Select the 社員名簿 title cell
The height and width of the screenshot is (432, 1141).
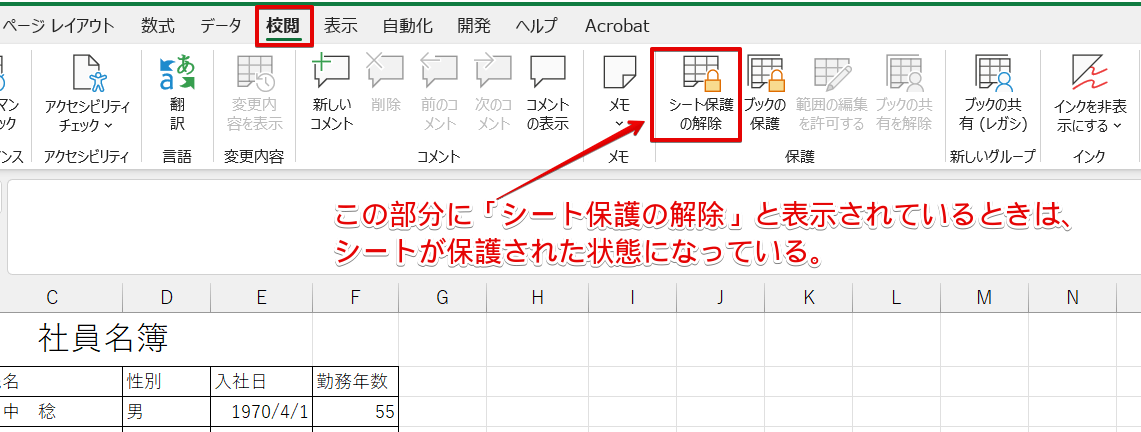[104, 339]
